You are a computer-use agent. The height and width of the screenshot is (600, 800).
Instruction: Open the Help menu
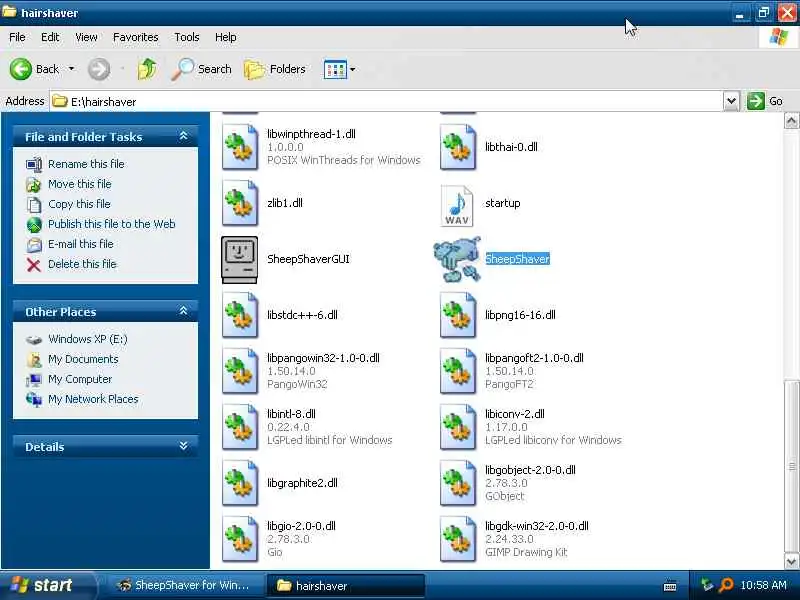(x=226, y=37)
